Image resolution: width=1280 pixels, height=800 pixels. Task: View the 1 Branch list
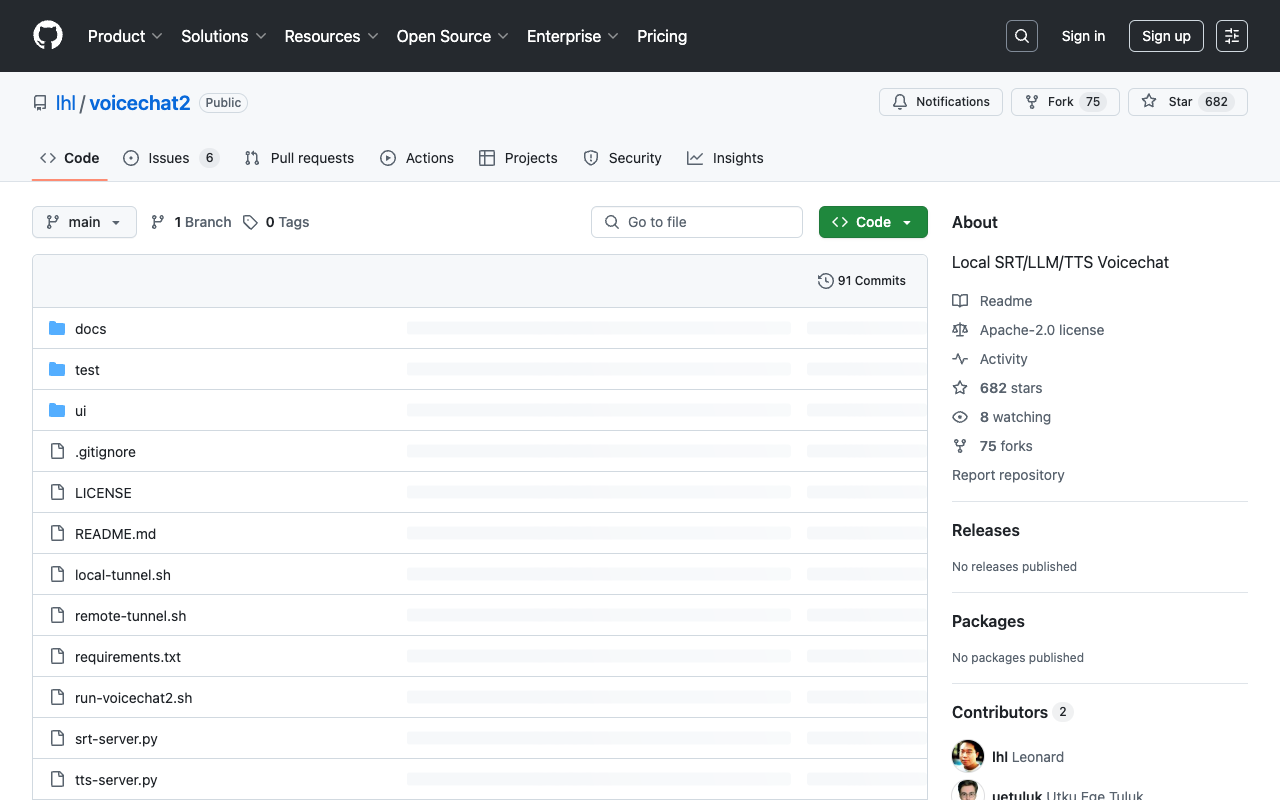point(191,222)
